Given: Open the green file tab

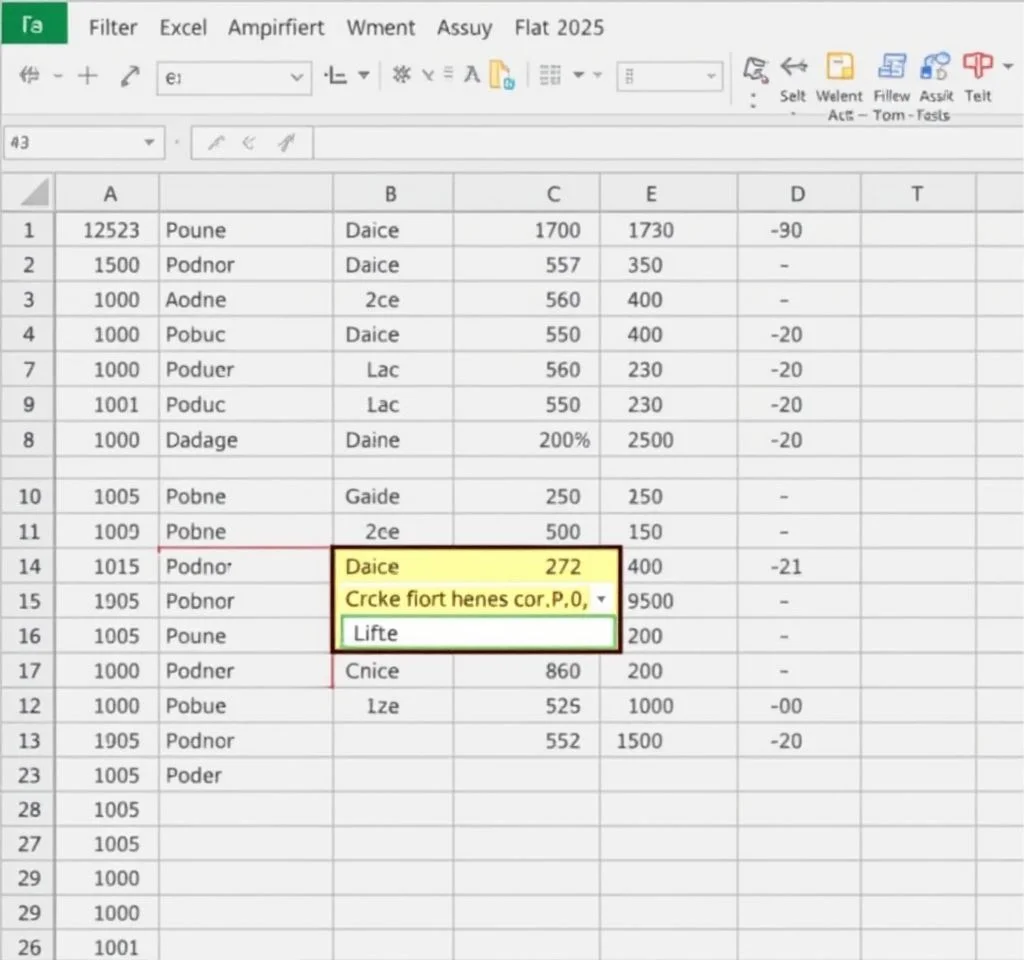Looking at the screenshot, I should 34,24.
